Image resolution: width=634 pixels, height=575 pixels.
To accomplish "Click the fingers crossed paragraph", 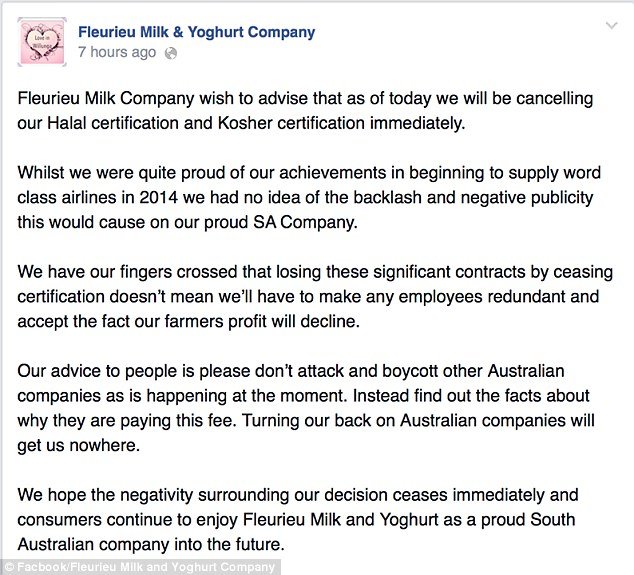I will pos(315,296).
